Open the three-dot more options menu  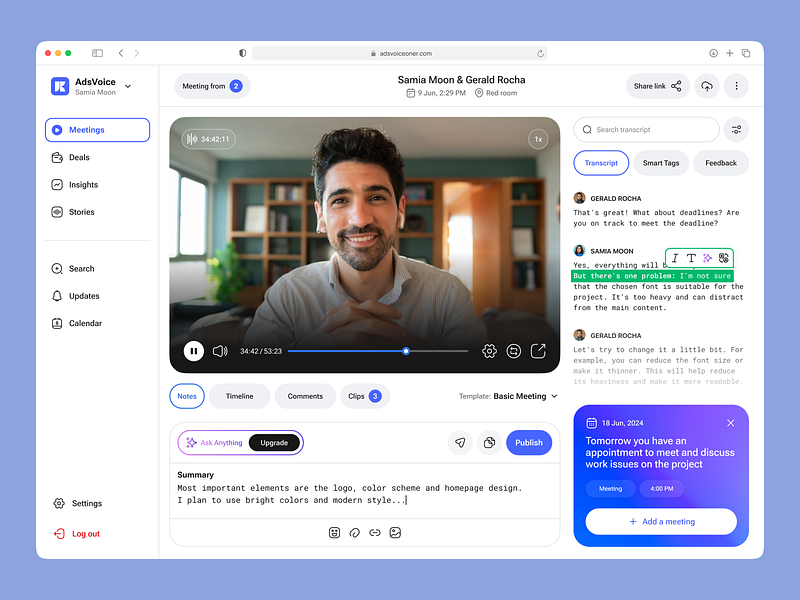[x=736, y=86]
